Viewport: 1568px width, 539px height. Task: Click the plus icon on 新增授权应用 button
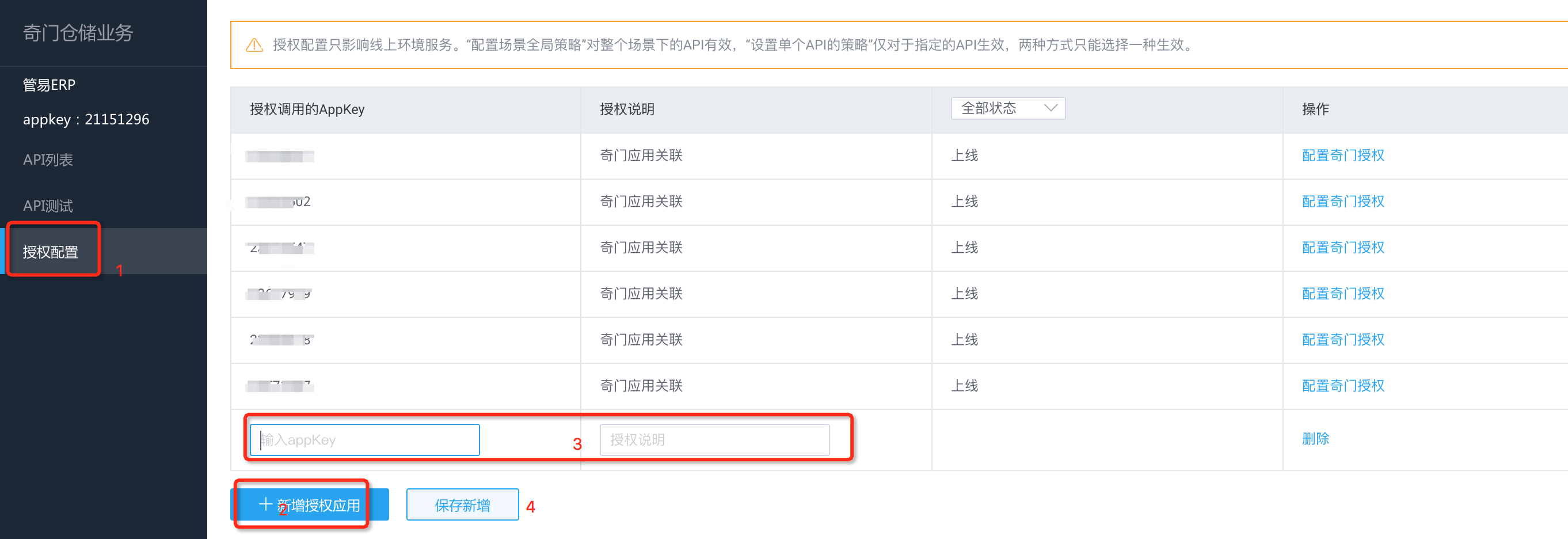point(265,504)
